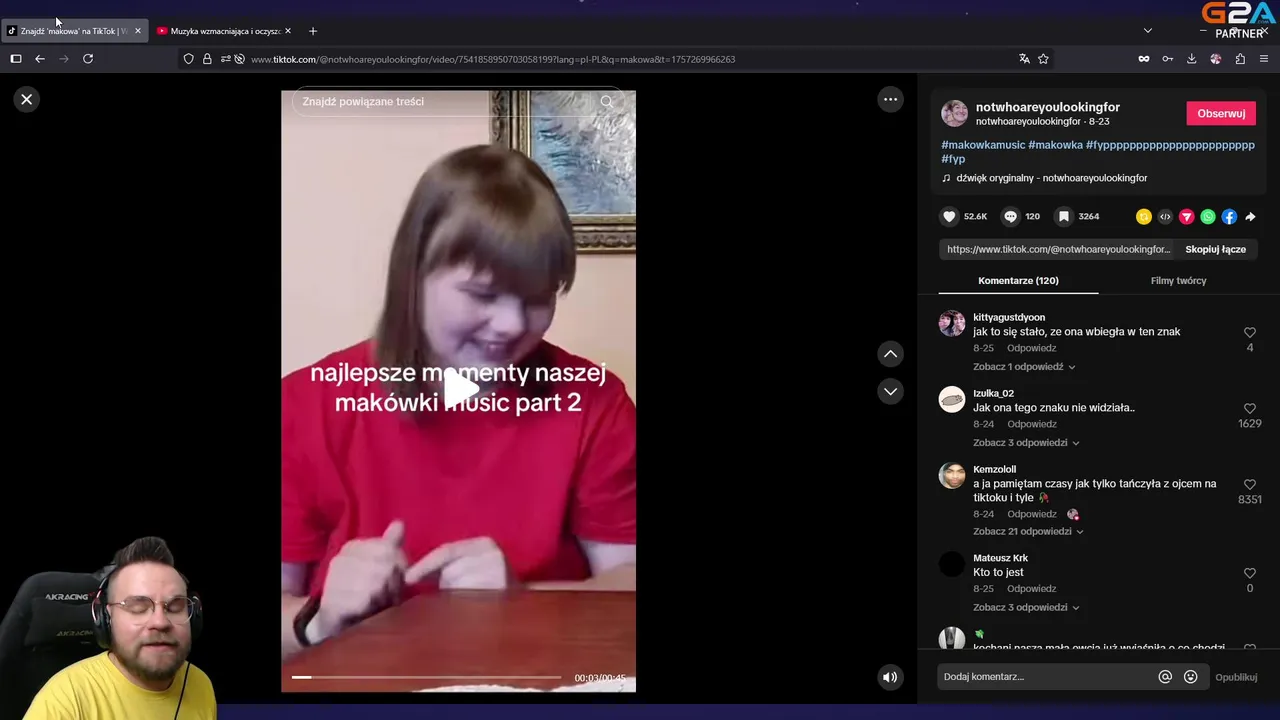Share the video to WhatsApp
The height and width of the screenshot is (720, 1280).
pyautogui.click(x=1208, y=216)
